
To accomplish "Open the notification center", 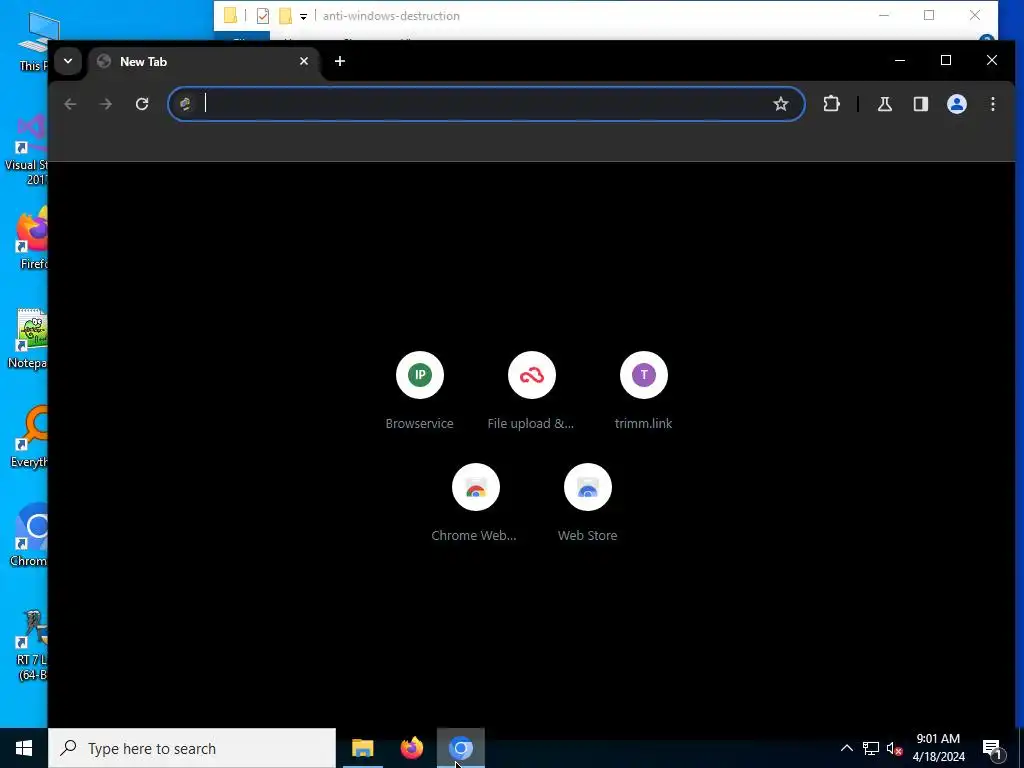I will pyautogui.click(x=992, y=748).
